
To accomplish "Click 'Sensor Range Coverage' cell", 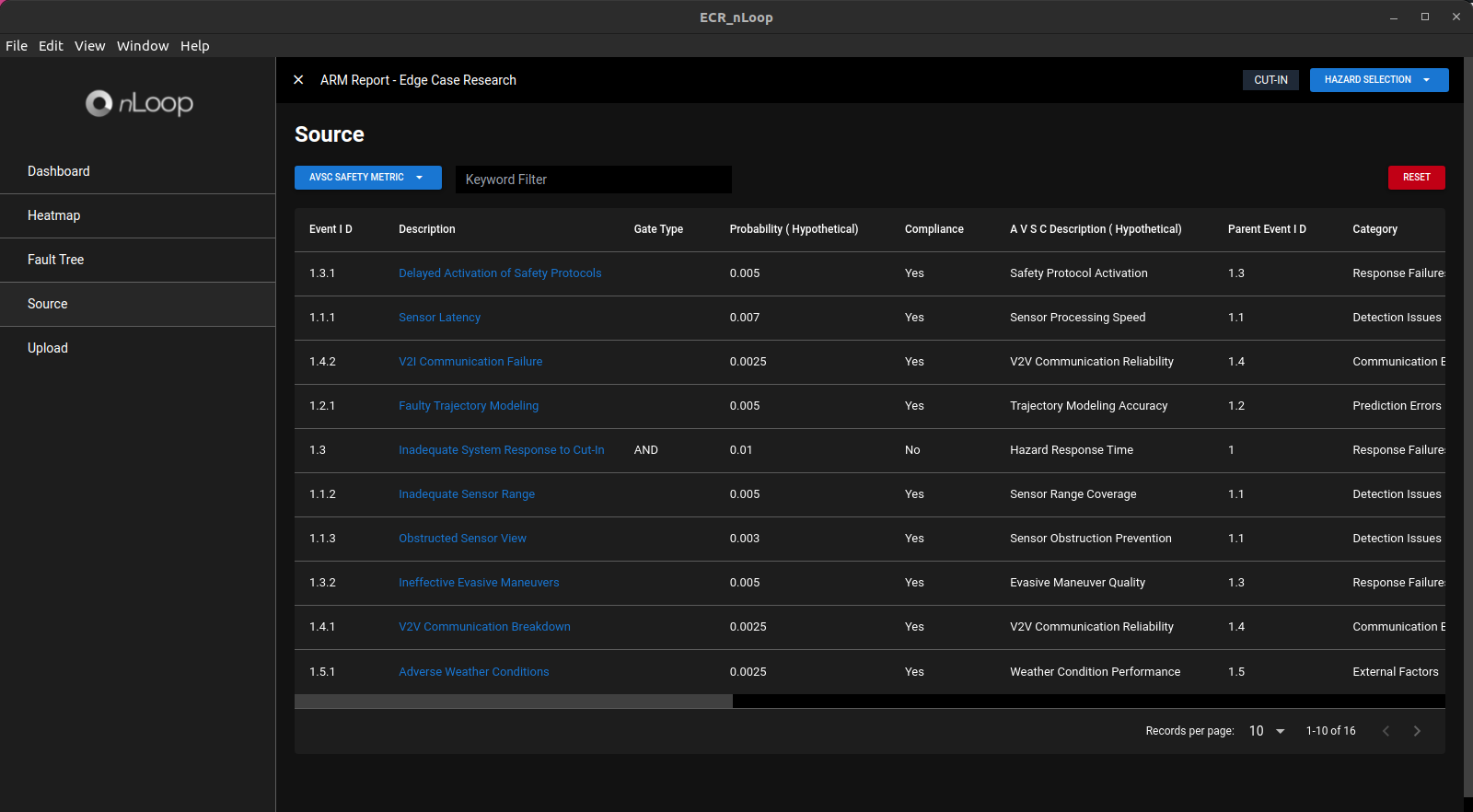I will [x=1073, y=494].
